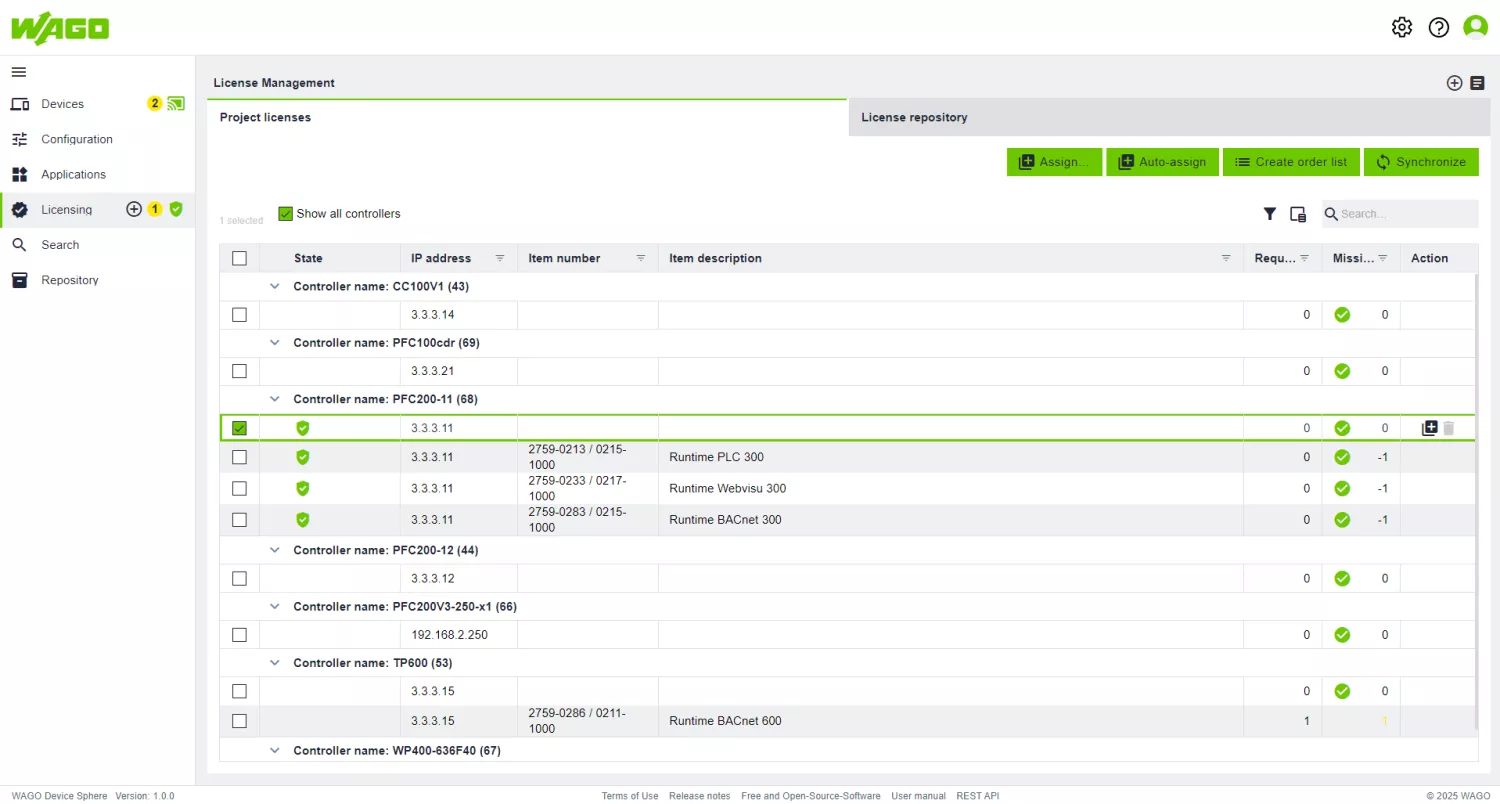Click the shield state icon for Runtime PLC 300

(x=303, y=457)
